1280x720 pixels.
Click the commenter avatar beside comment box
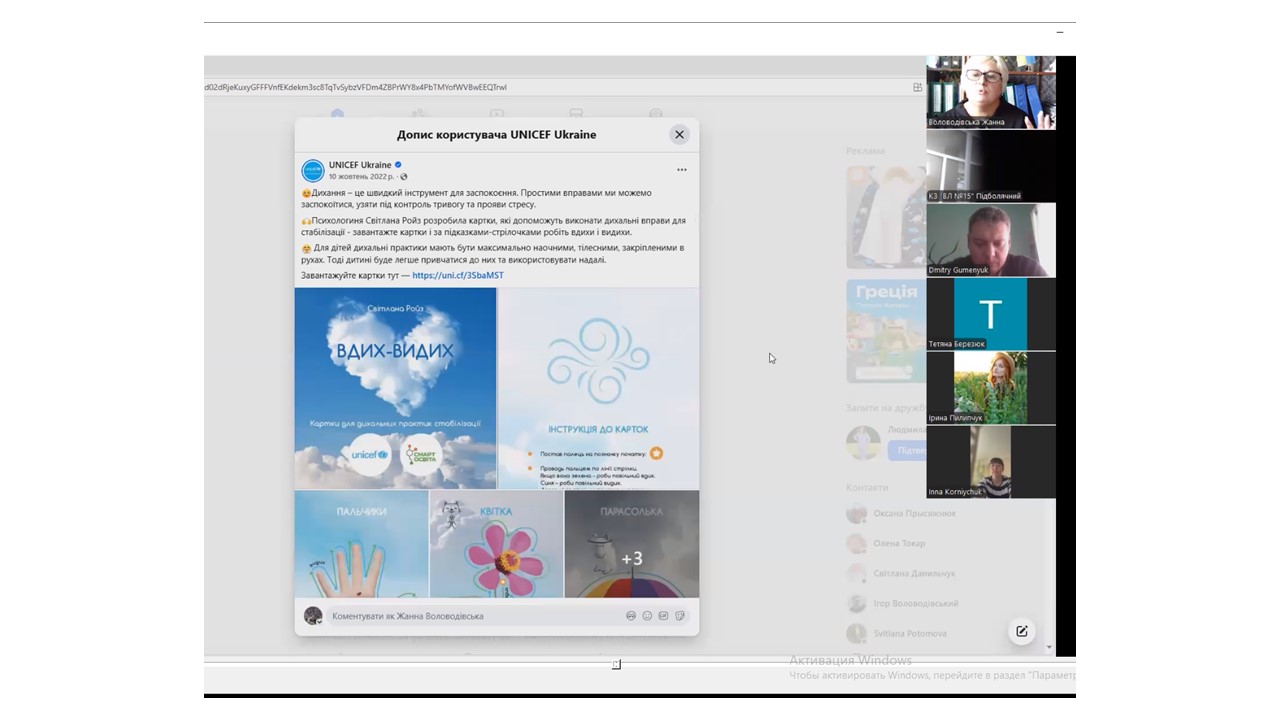313,616
